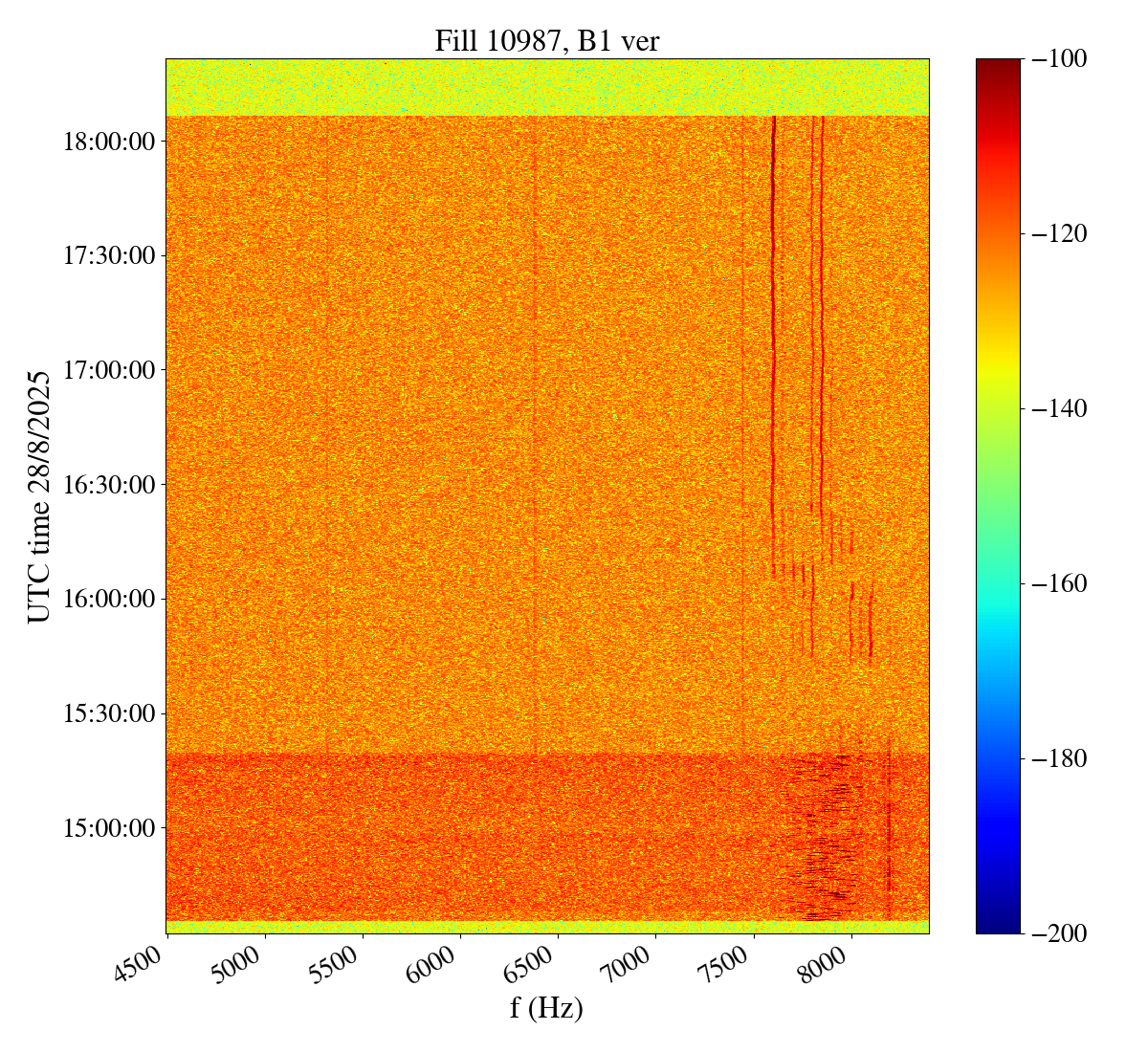Click the dark blue bottom of colorbar
The width and height of the screenshot is (1148, 1052).
(998, 923)
